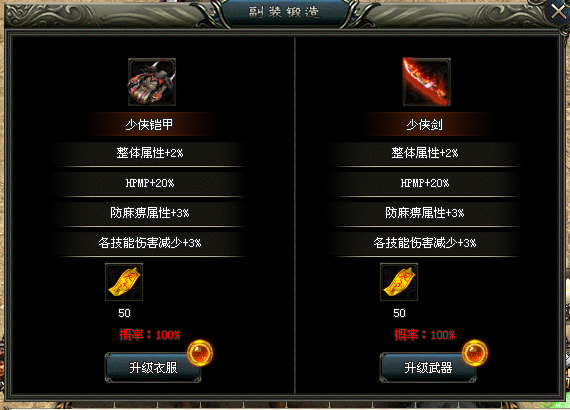Viewport: 570px width, 410px height.
Task: Click sword's HPMP+20% attribute row
Action: tap(425, 183)
